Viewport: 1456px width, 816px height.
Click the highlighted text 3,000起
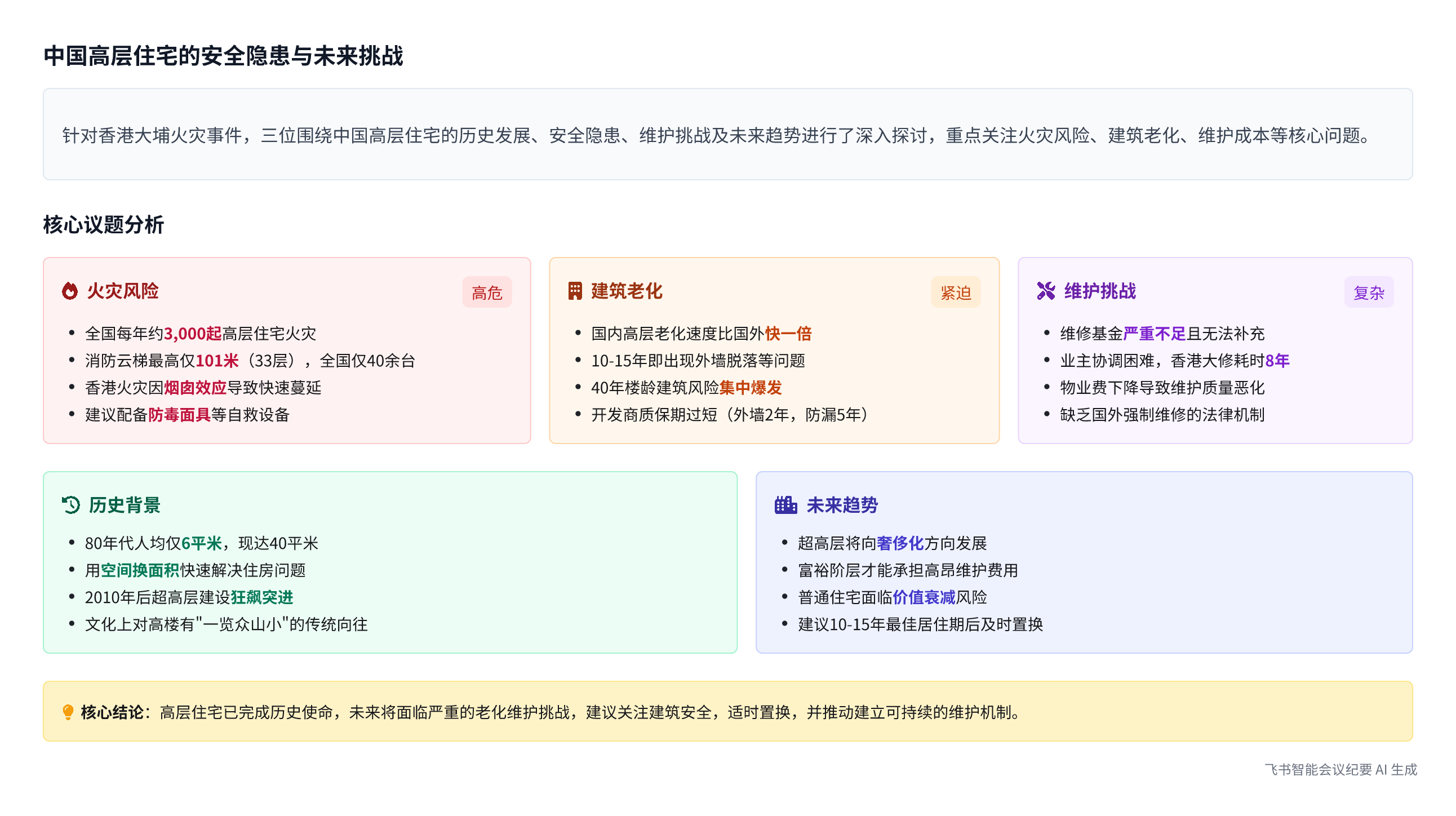tap(193, 334)
